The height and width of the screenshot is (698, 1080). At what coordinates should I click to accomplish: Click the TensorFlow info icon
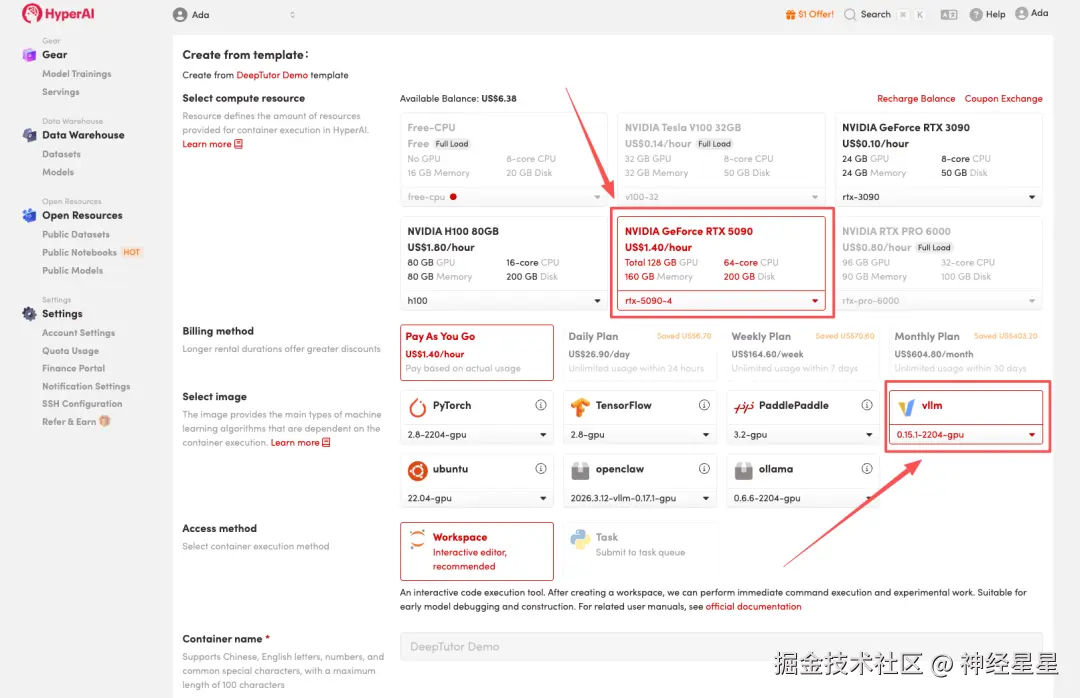click(x=704, y=405)
